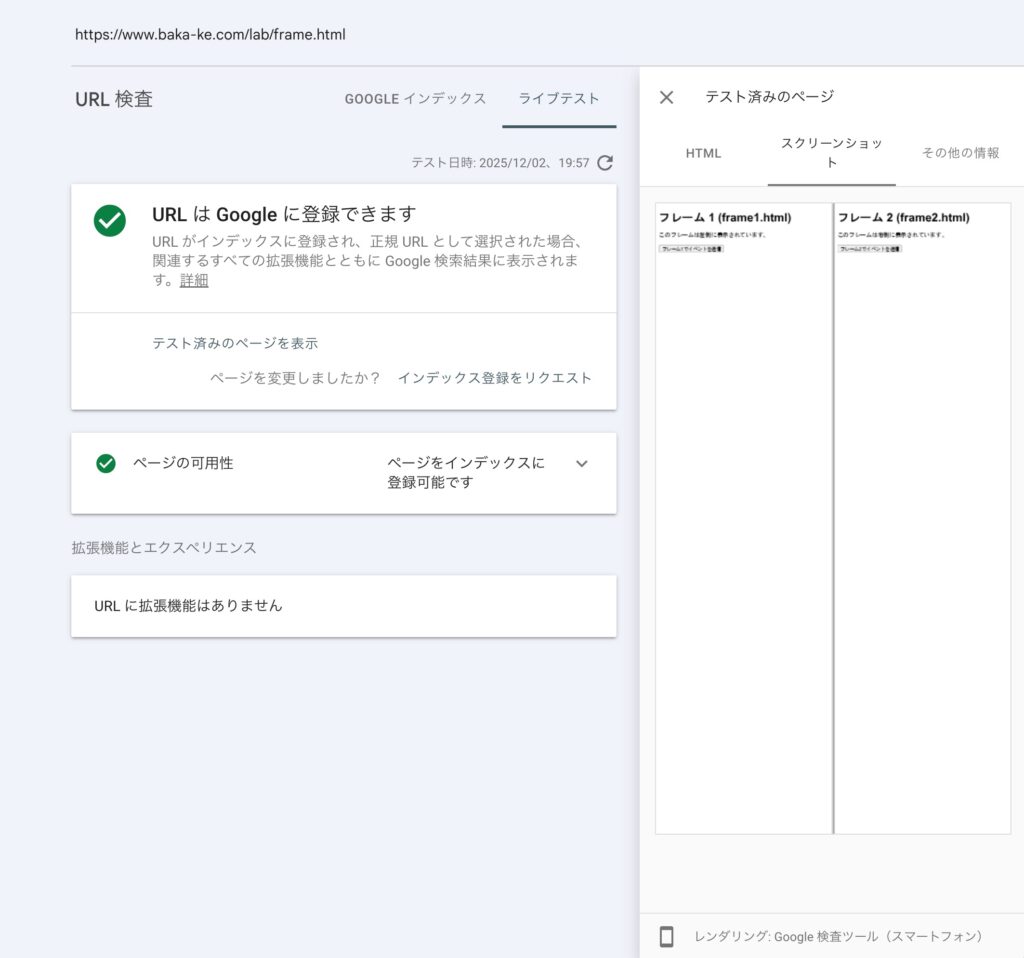Click the フレーム 1 (frame1.html) heading in screenshot
This screenshot has height=958, width=1024.
714,218
